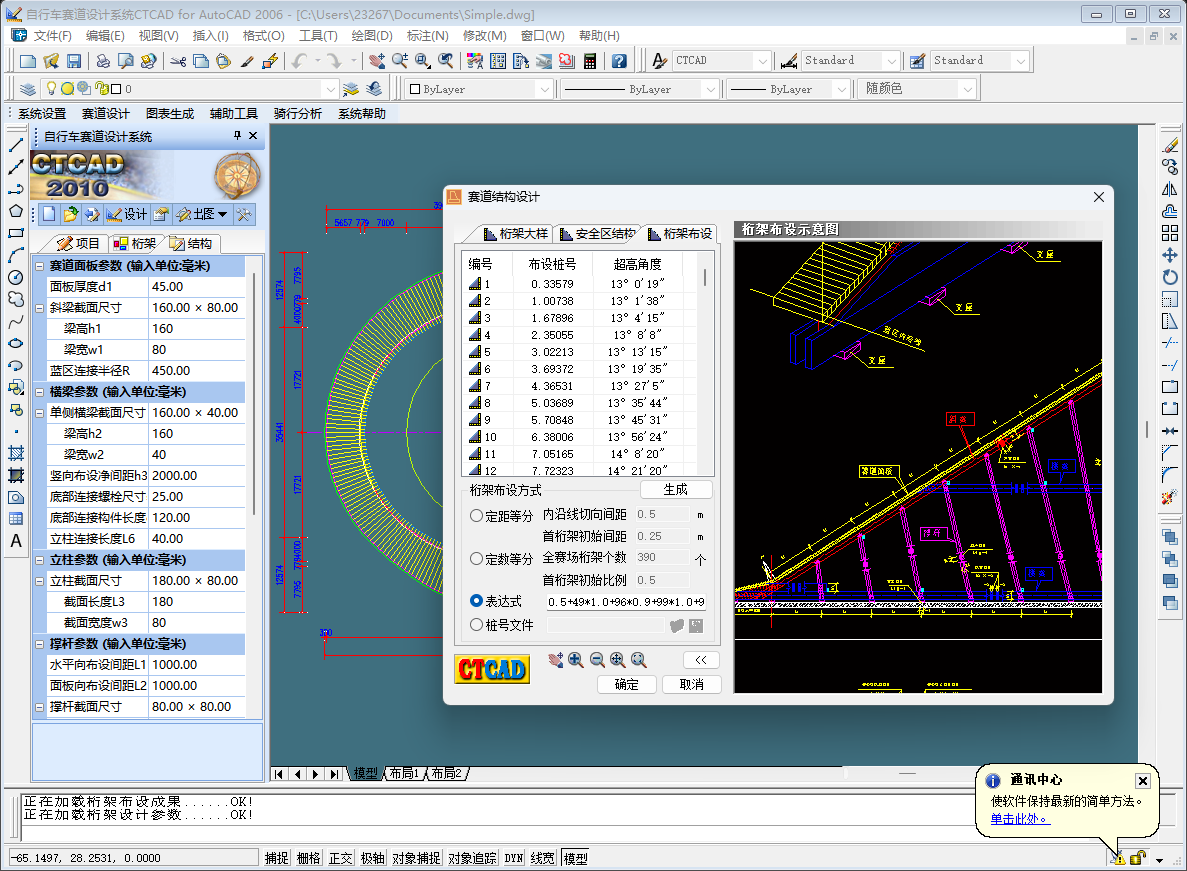Click the 单击此处 link in 通讯中心
This screenshot has height=871, width=1187.
click(x=1020, y=819)
